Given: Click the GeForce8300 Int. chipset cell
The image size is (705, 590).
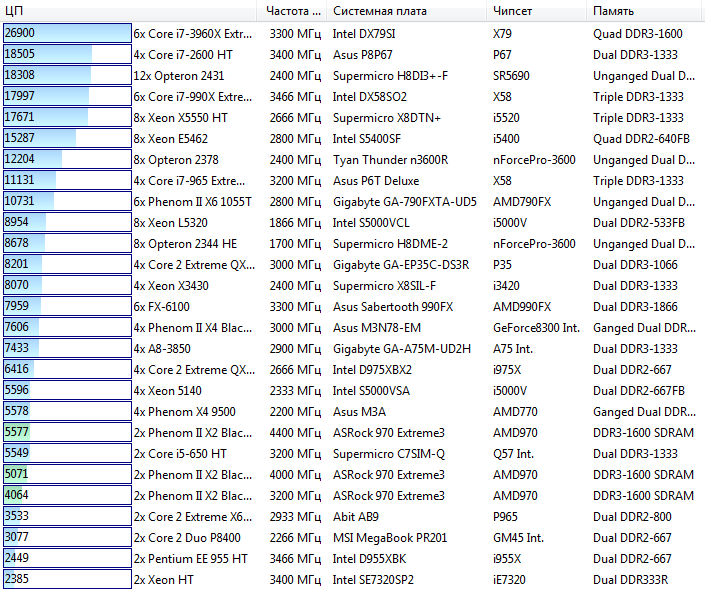Looking at the screenshot, I should click(536, 327).
